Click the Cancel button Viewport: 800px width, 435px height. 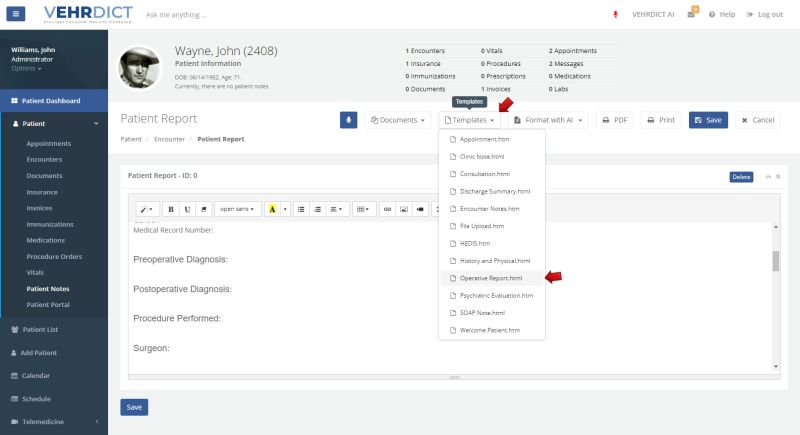(x=758, y=120)
